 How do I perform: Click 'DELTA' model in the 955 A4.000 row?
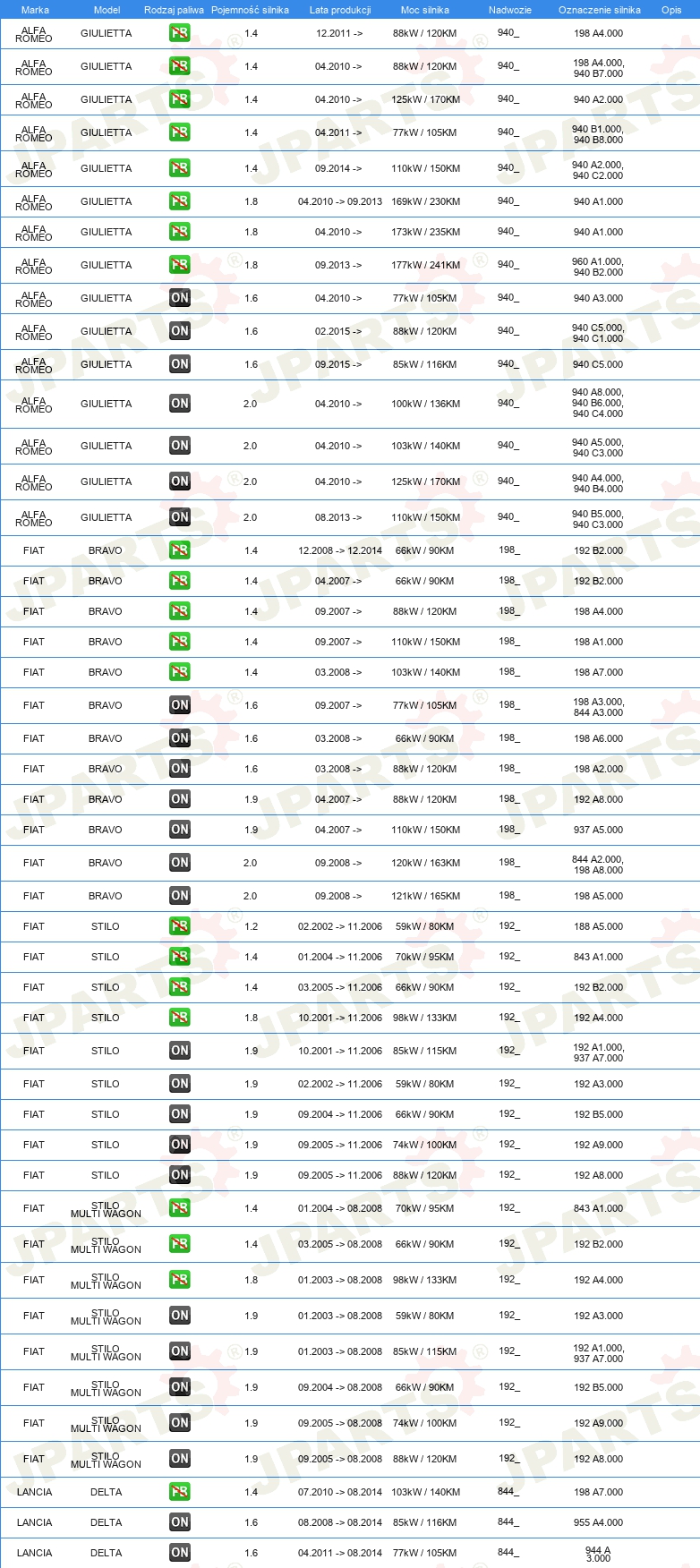(x=107, y=1522)
